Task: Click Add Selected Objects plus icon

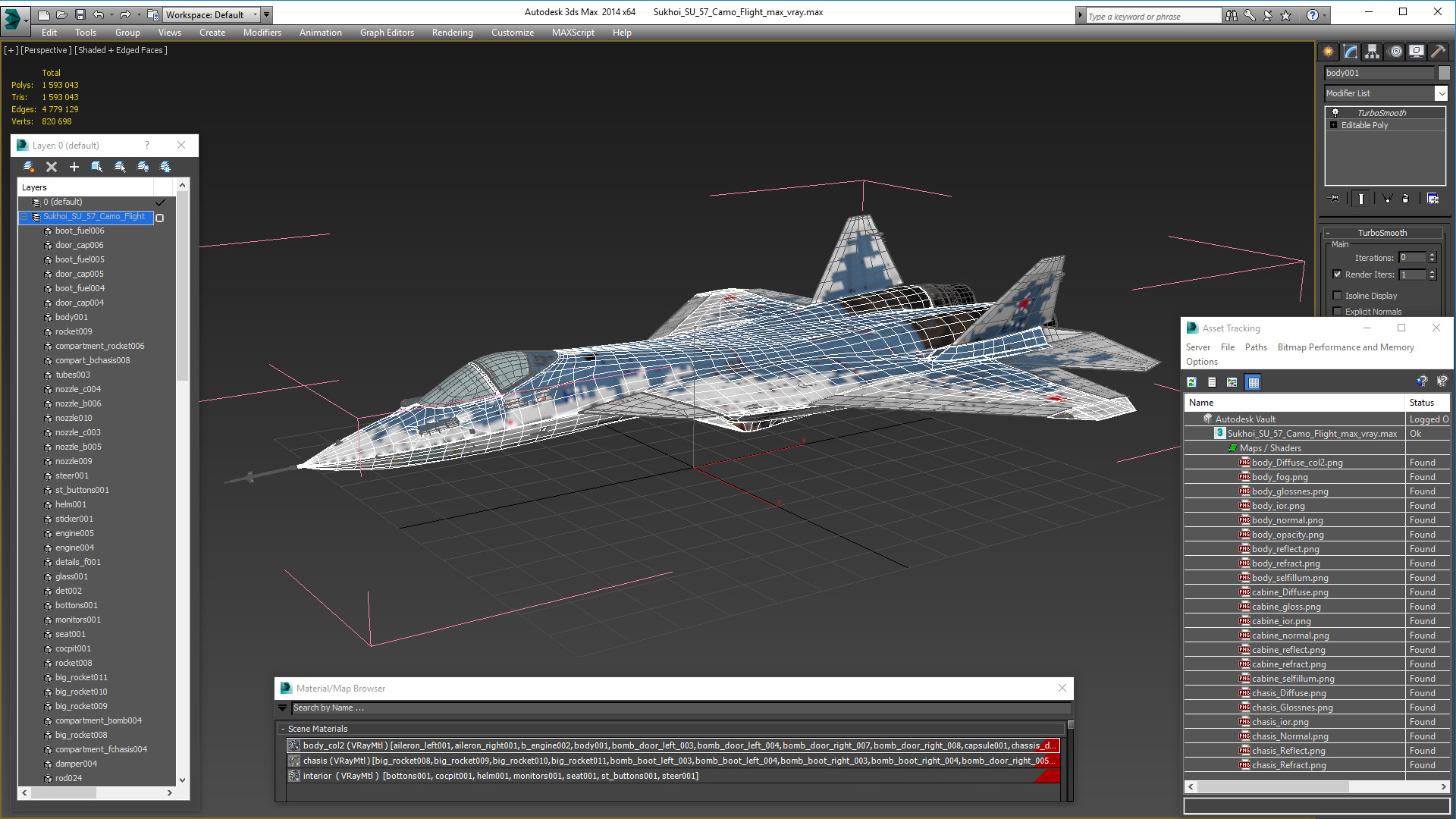Action: [74, 167]
